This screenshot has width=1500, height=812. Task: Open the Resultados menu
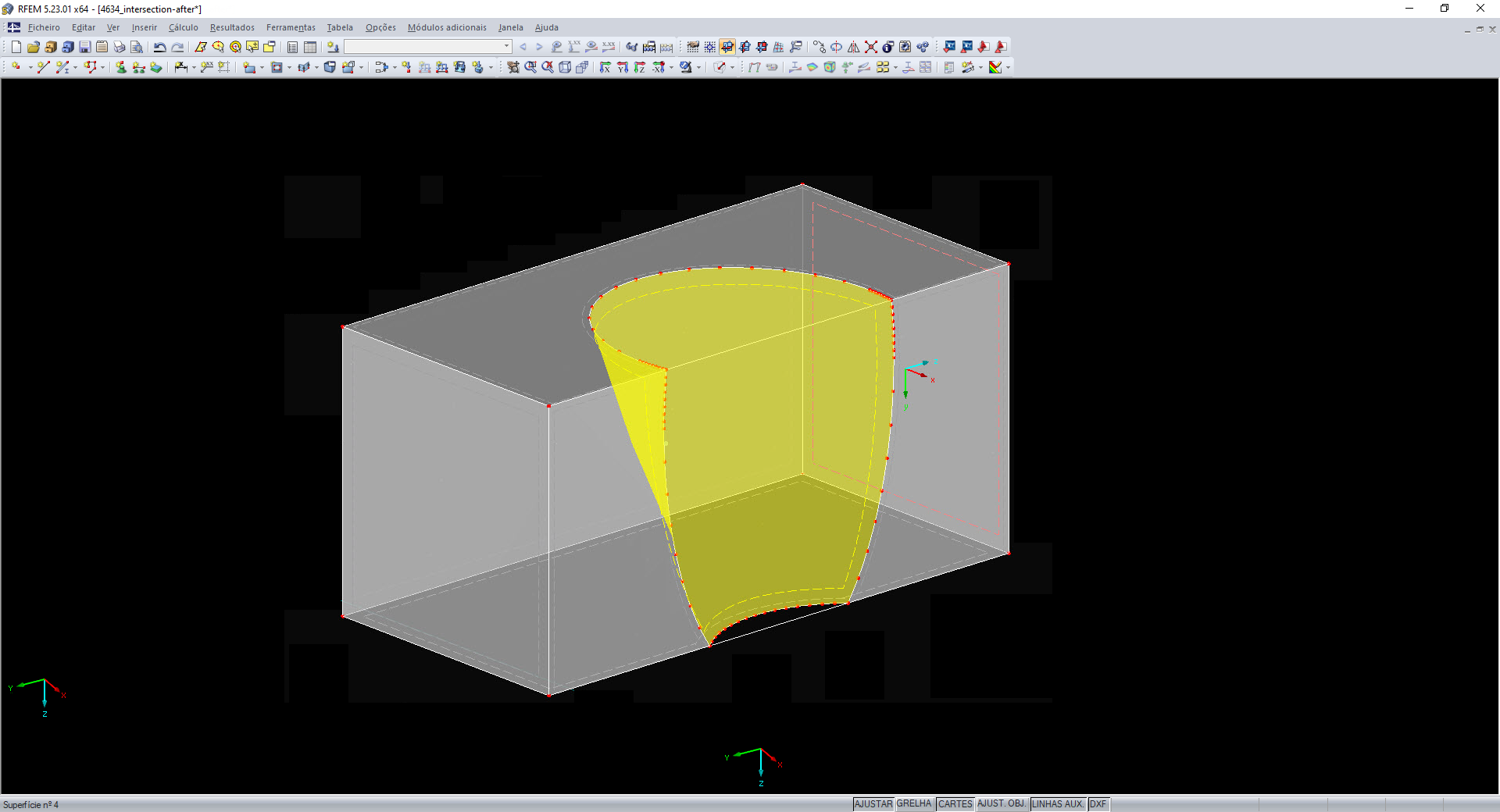232,27
